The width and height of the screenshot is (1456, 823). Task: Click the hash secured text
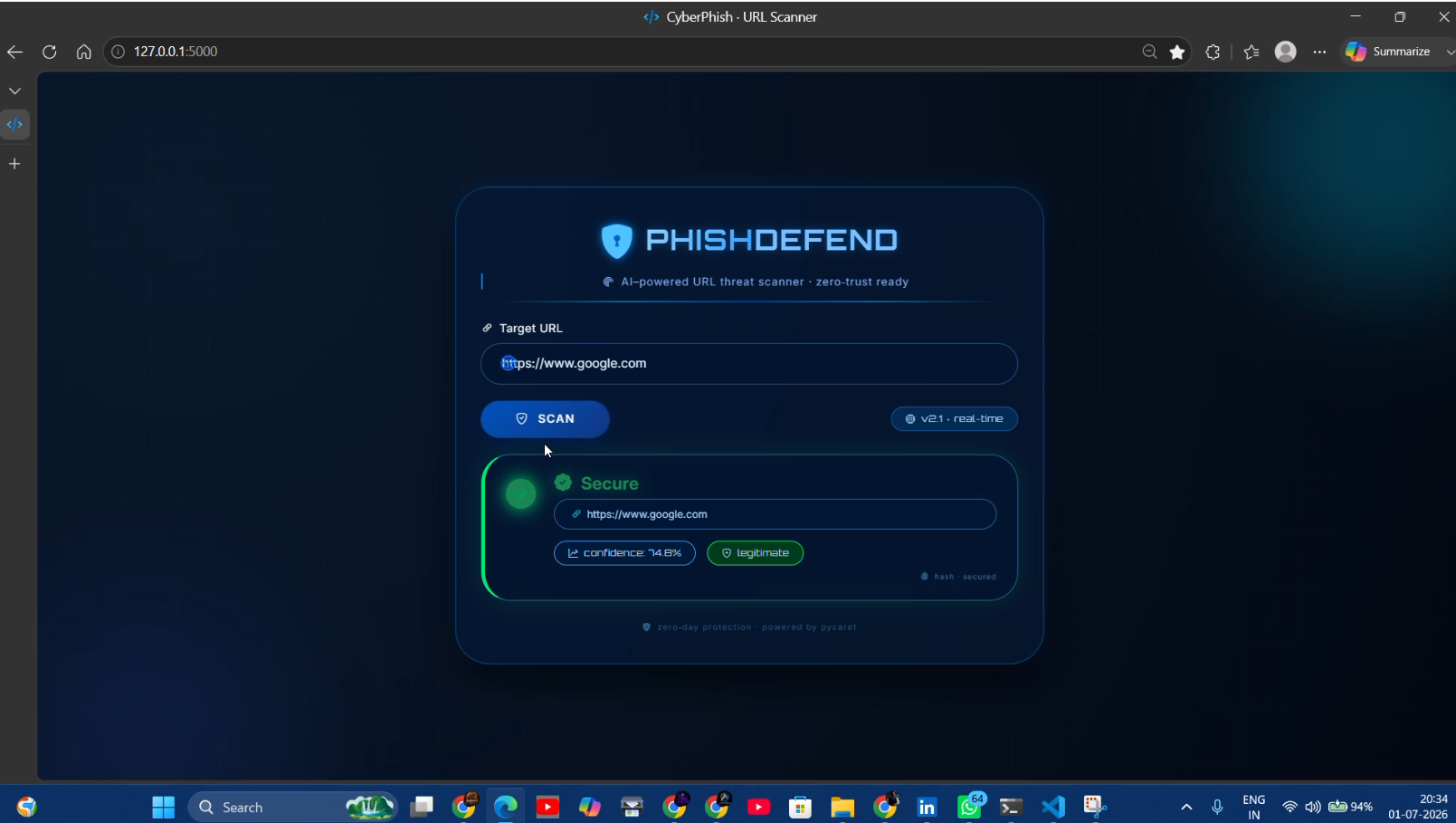click(x=965, y=577)
